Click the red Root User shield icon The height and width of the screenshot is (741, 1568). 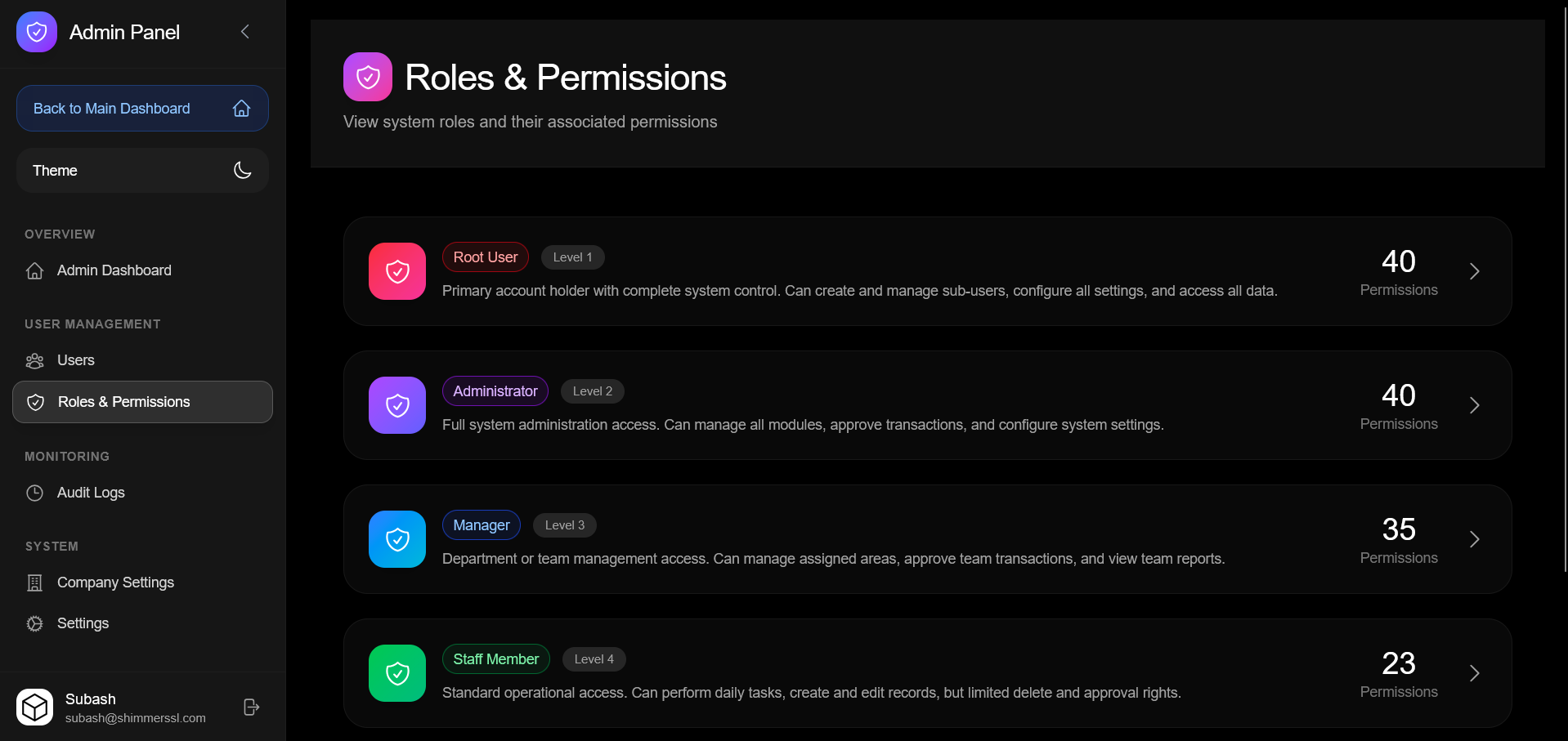click(x=397, y=271)
